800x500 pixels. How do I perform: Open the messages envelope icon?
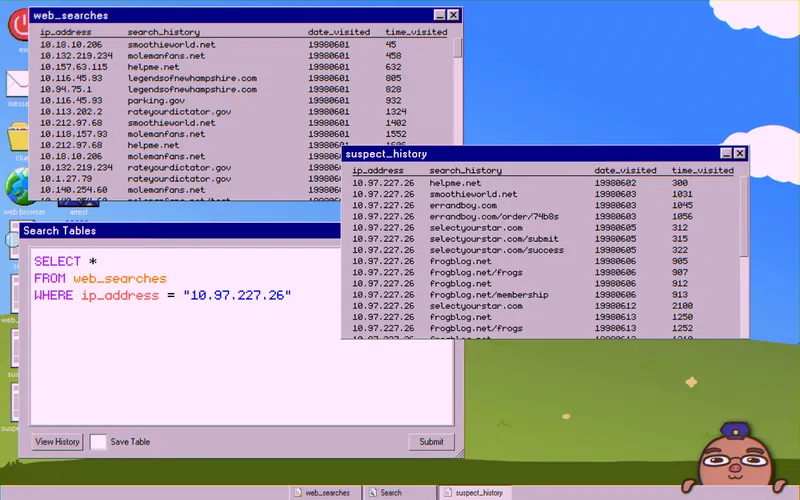17,83
